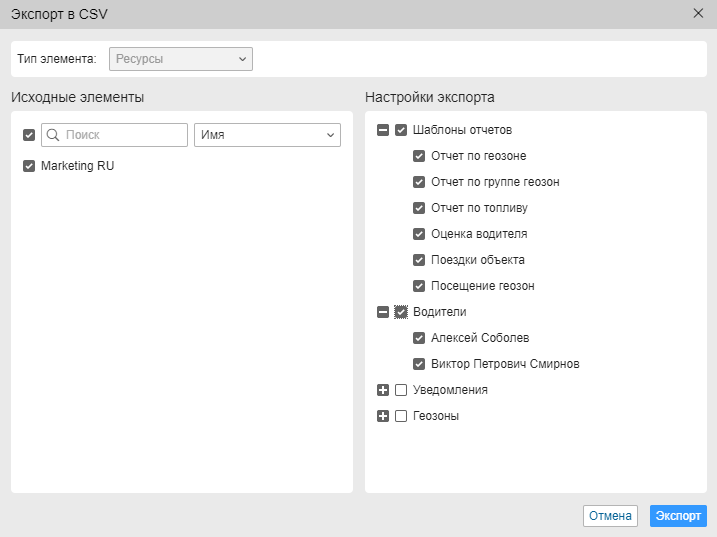Enable the Уведомления checkbox
The image size is (717, 537).
[401, 390]
